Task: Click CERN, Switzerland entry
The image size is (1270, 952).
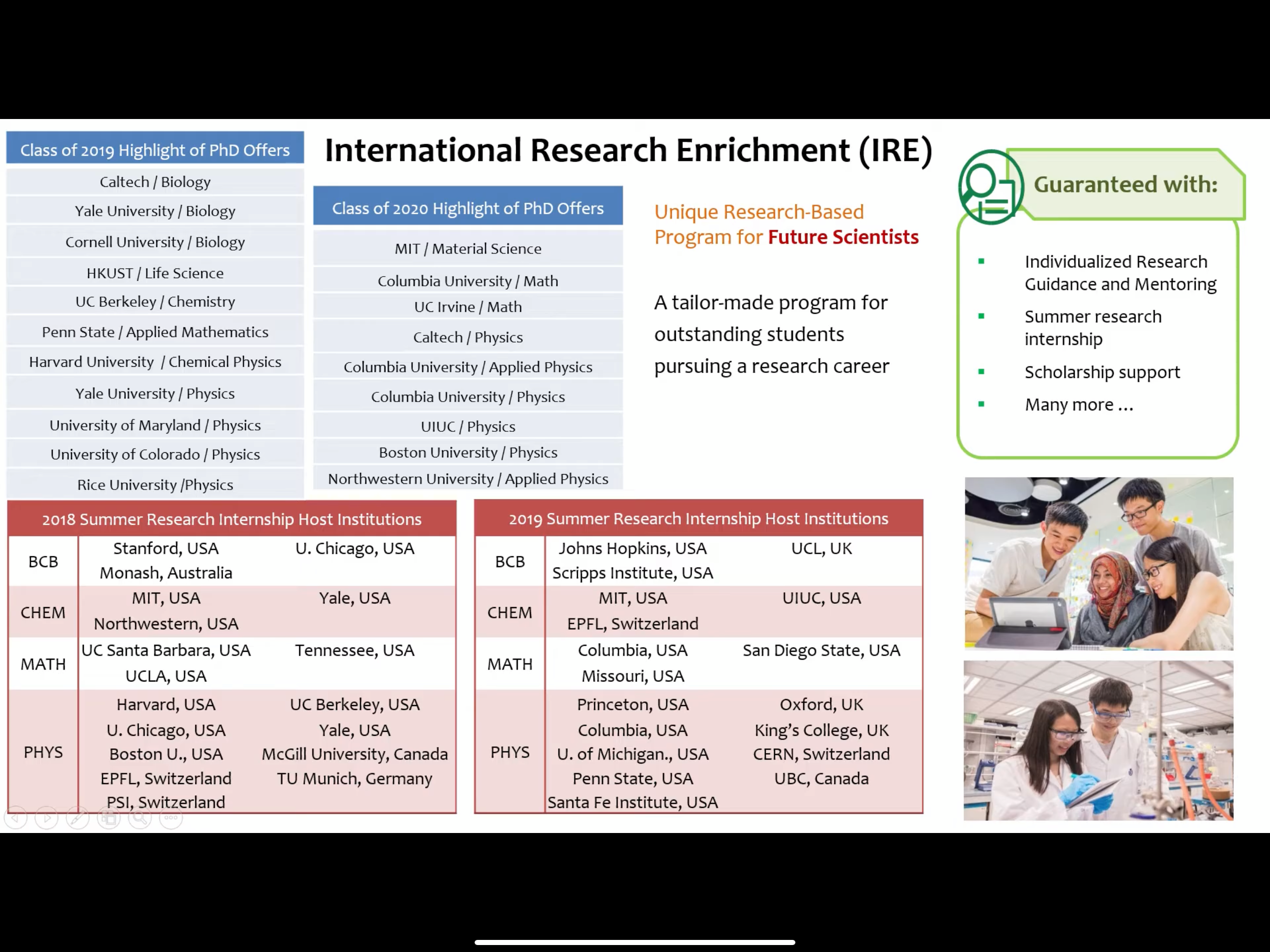Action: [821, 754]
